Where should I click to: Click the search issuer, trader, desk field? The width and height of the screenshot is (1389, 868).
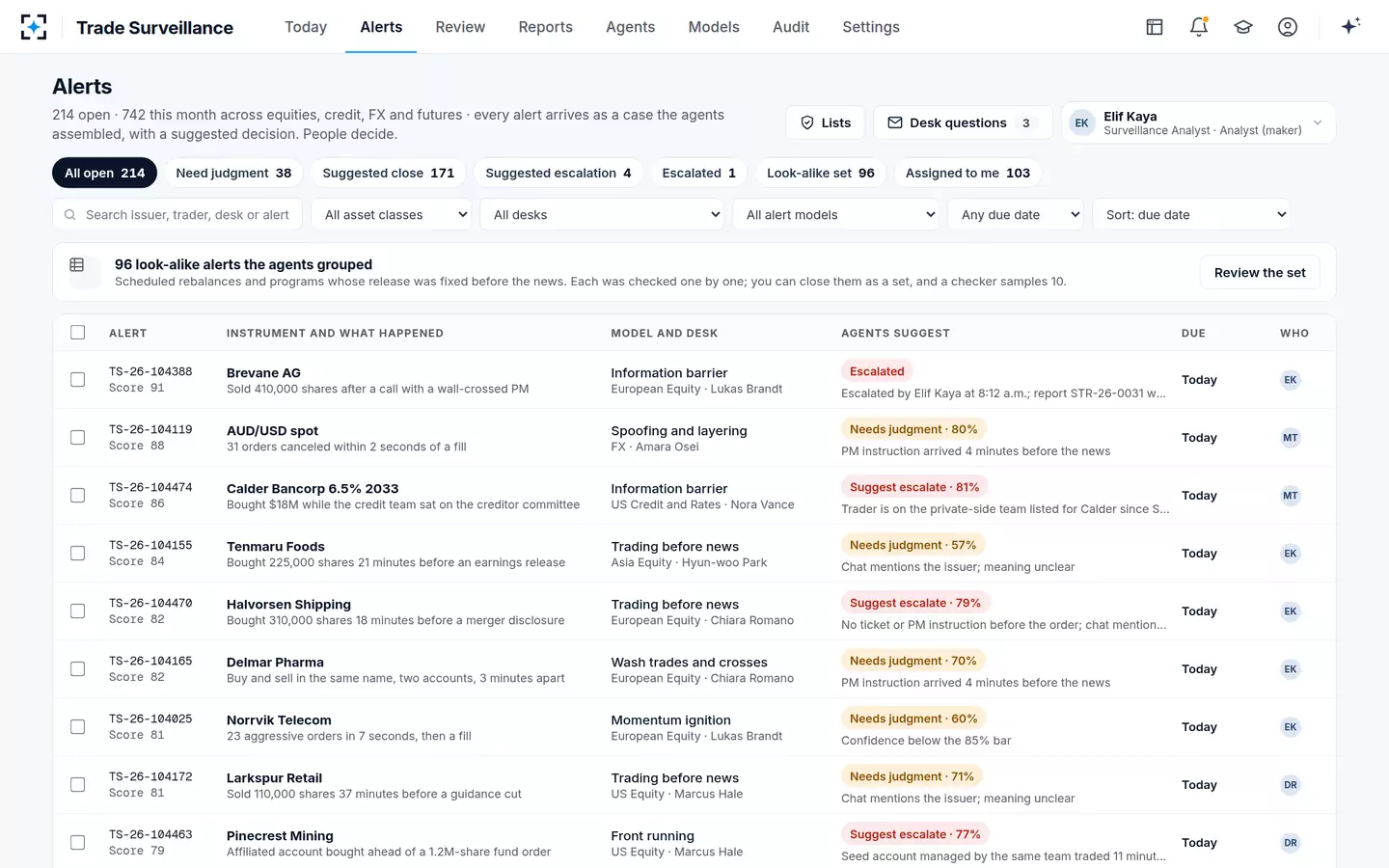pyautogui.click(x=177, y=214)
